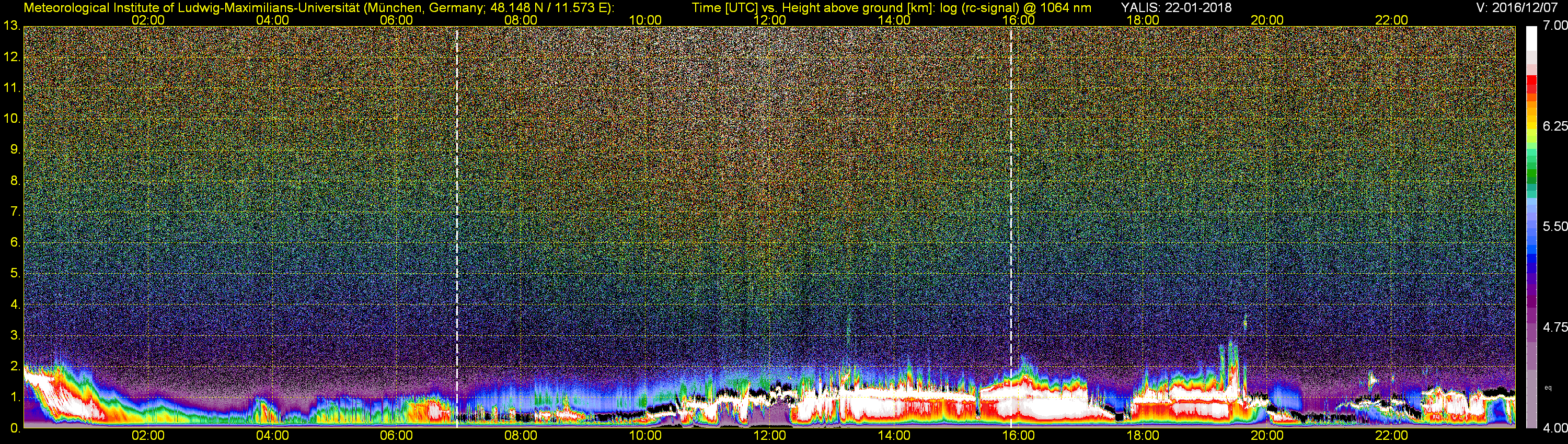This screenshot has height=444, width=1568.
Task: Pick the height axis label 8
Action: tap(15, 181)
